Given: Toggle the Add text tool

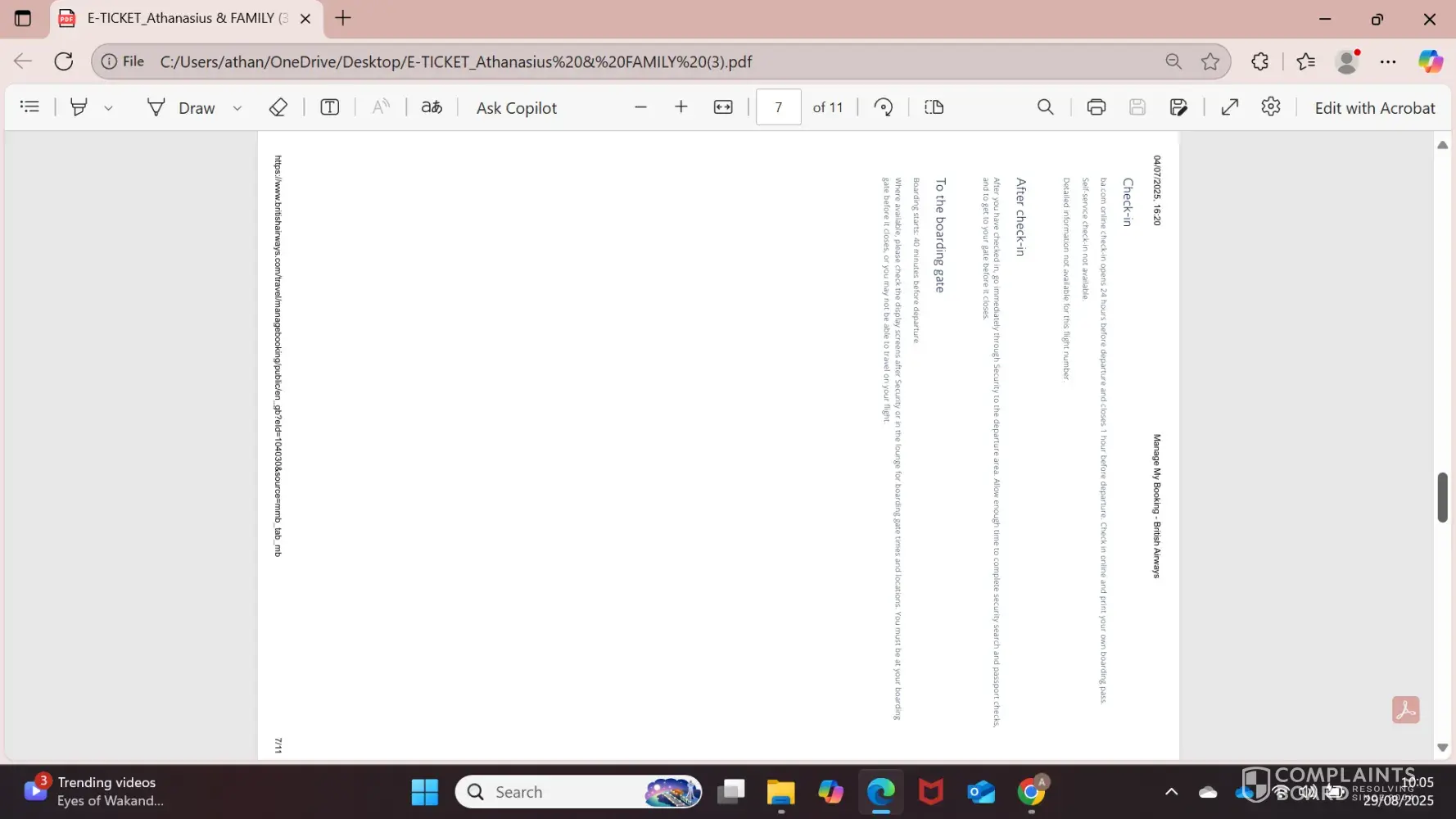Looking at the screenshot, I should [x=329, y=107].
